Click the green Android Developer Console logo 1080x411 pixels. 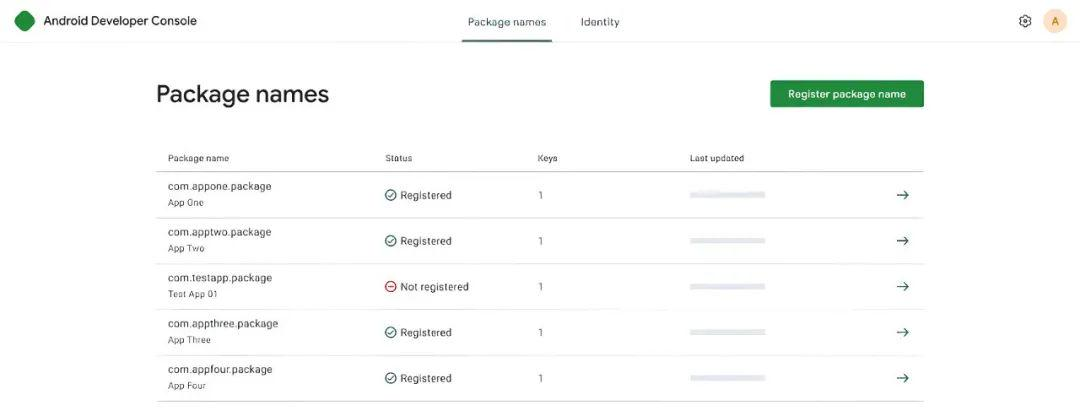point(24,21)
